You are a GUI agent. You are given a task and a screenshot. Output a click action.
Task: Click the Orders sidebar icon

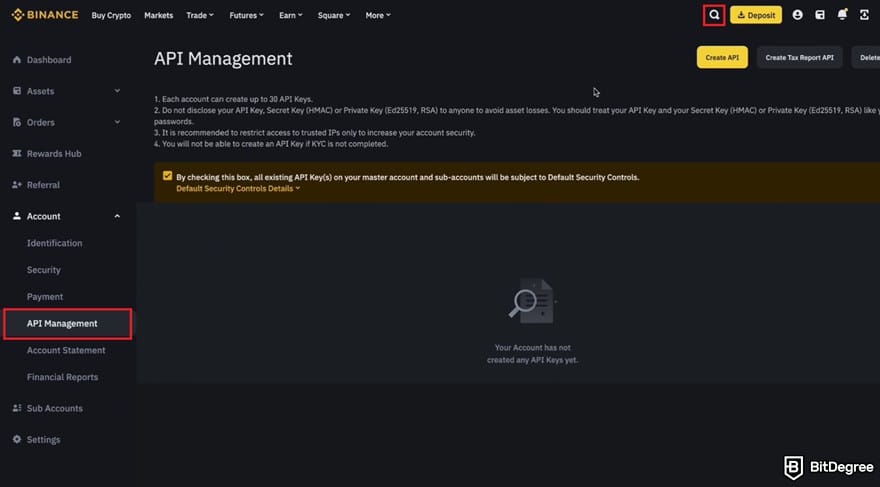[x=17, y=122]
